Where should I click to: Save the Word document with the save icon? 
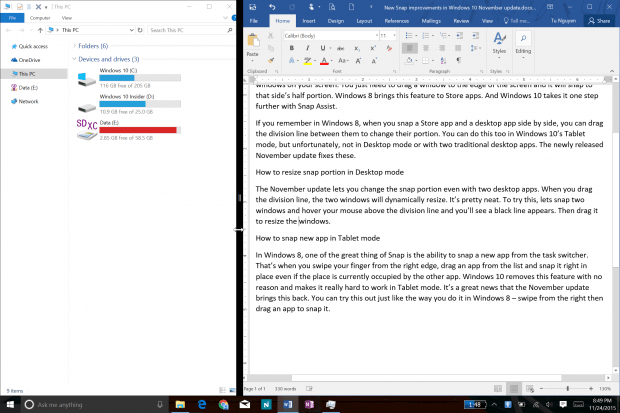tap(252, 7)
